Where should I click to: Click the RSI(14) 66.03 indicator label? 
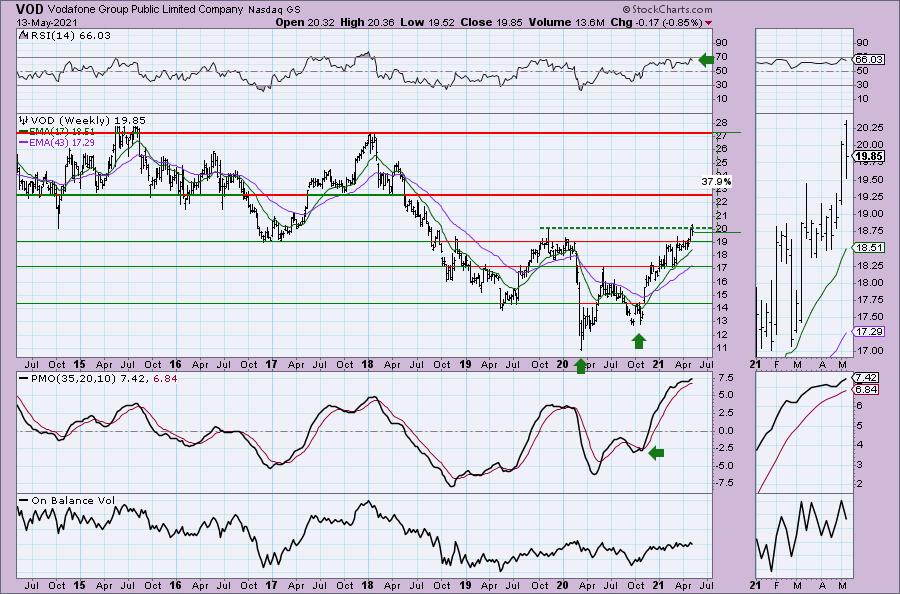coord(70,36)
